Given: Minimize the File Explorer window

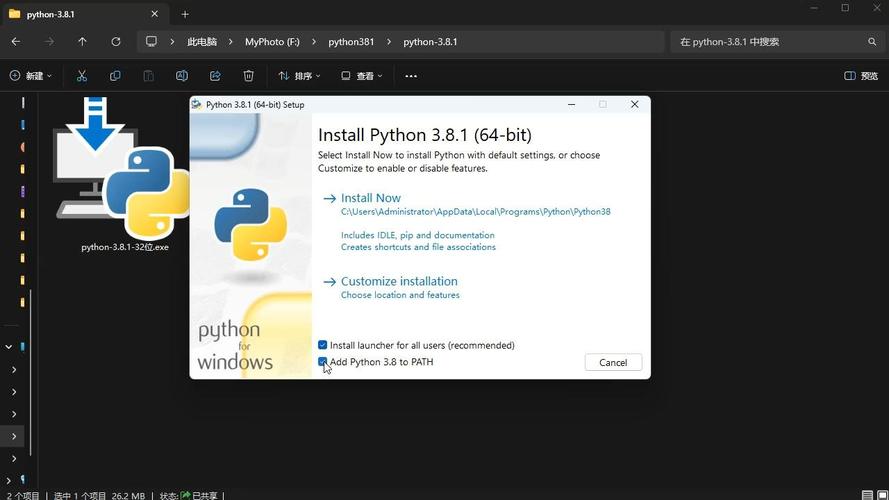Looking at the screenshot, I should tap(814, 8).
